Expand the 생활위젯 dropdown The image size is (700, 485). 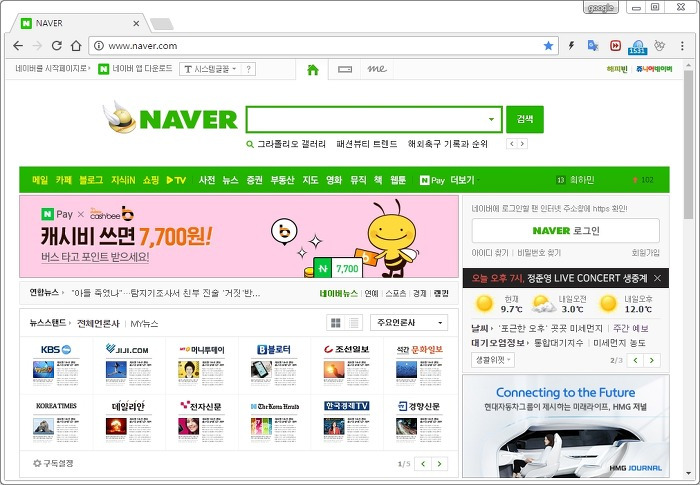coord(493,360)
